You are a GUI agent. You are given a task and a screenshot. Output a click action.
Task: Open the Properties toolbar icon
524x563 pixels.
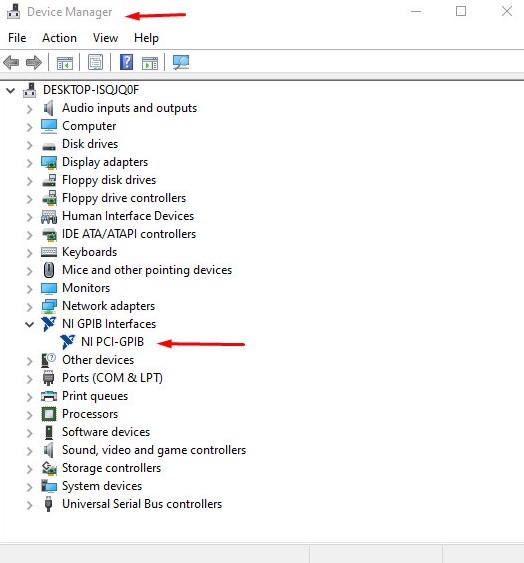96,62
